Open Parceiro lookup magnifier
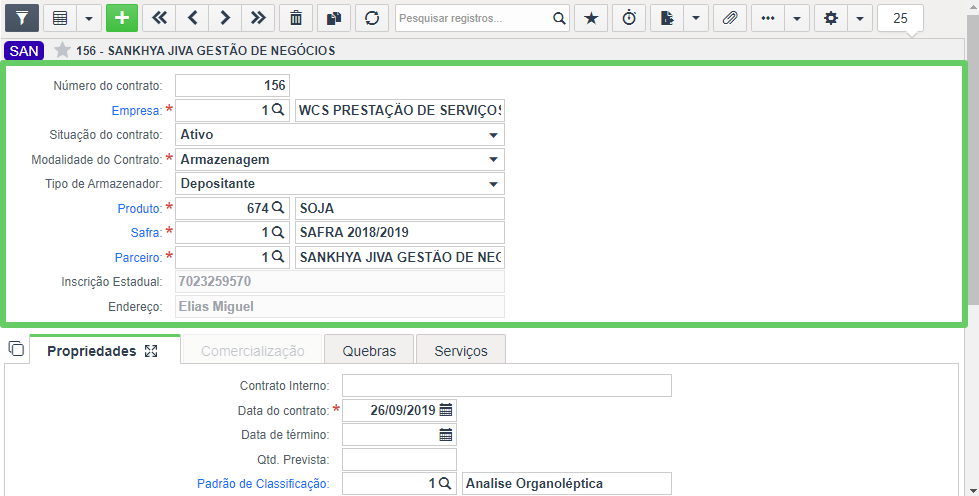979x496 pixels. [x=278, y=257]
